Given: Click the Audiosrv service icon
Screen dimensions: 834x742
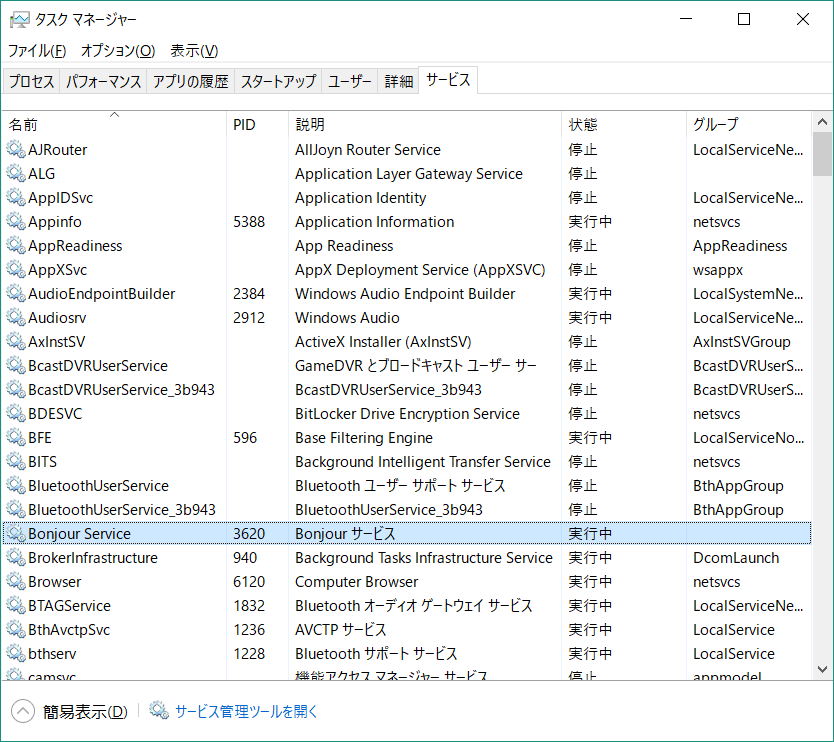Looking at the screenshot, I should pyautogui.click(x=16, y=317).
